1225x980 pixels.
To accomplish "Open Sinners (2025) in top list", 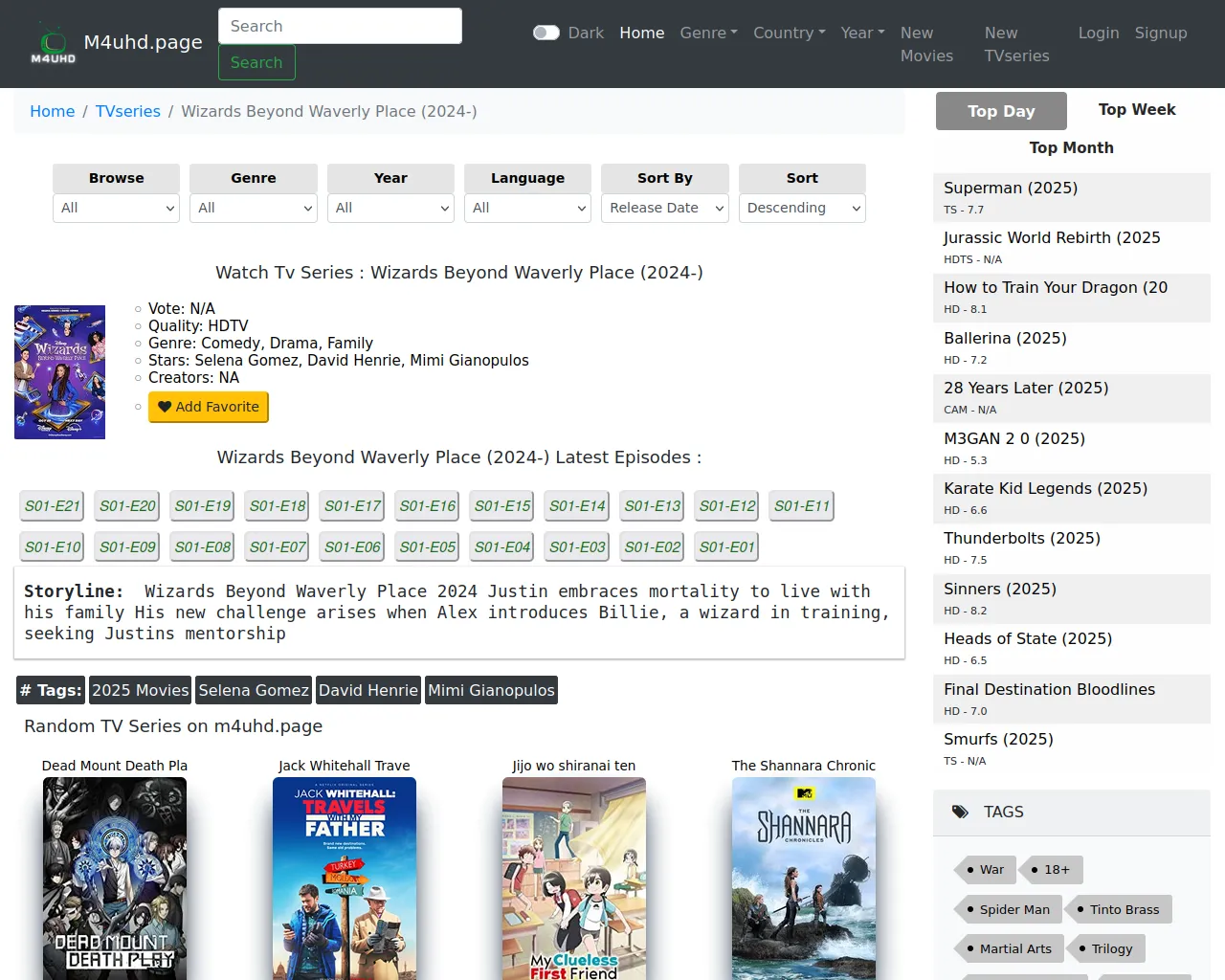I will [1072, 598].
